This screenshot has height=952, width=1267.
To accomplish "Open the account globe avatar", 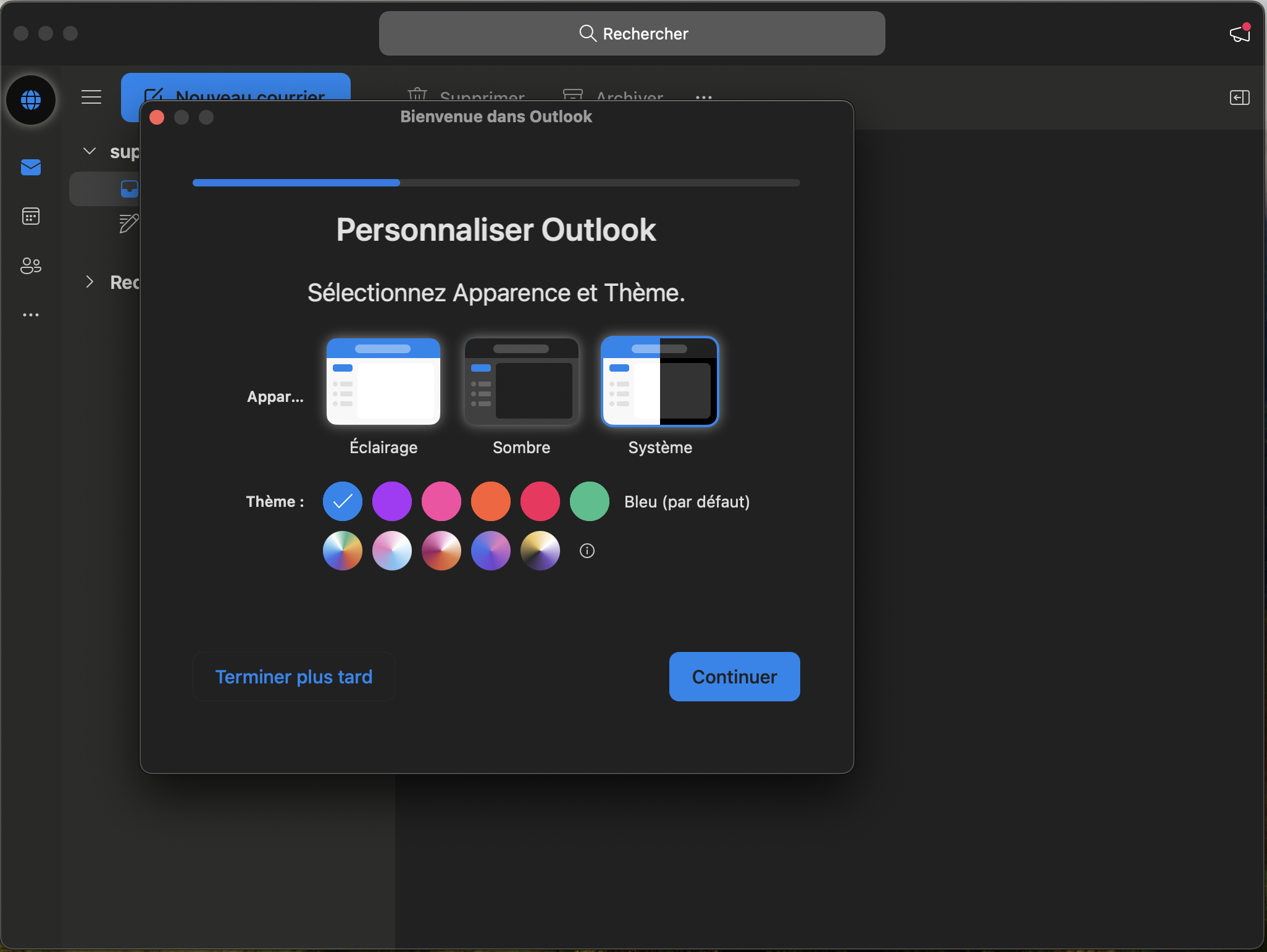I will pyautogui.click(x=31, y=99).
